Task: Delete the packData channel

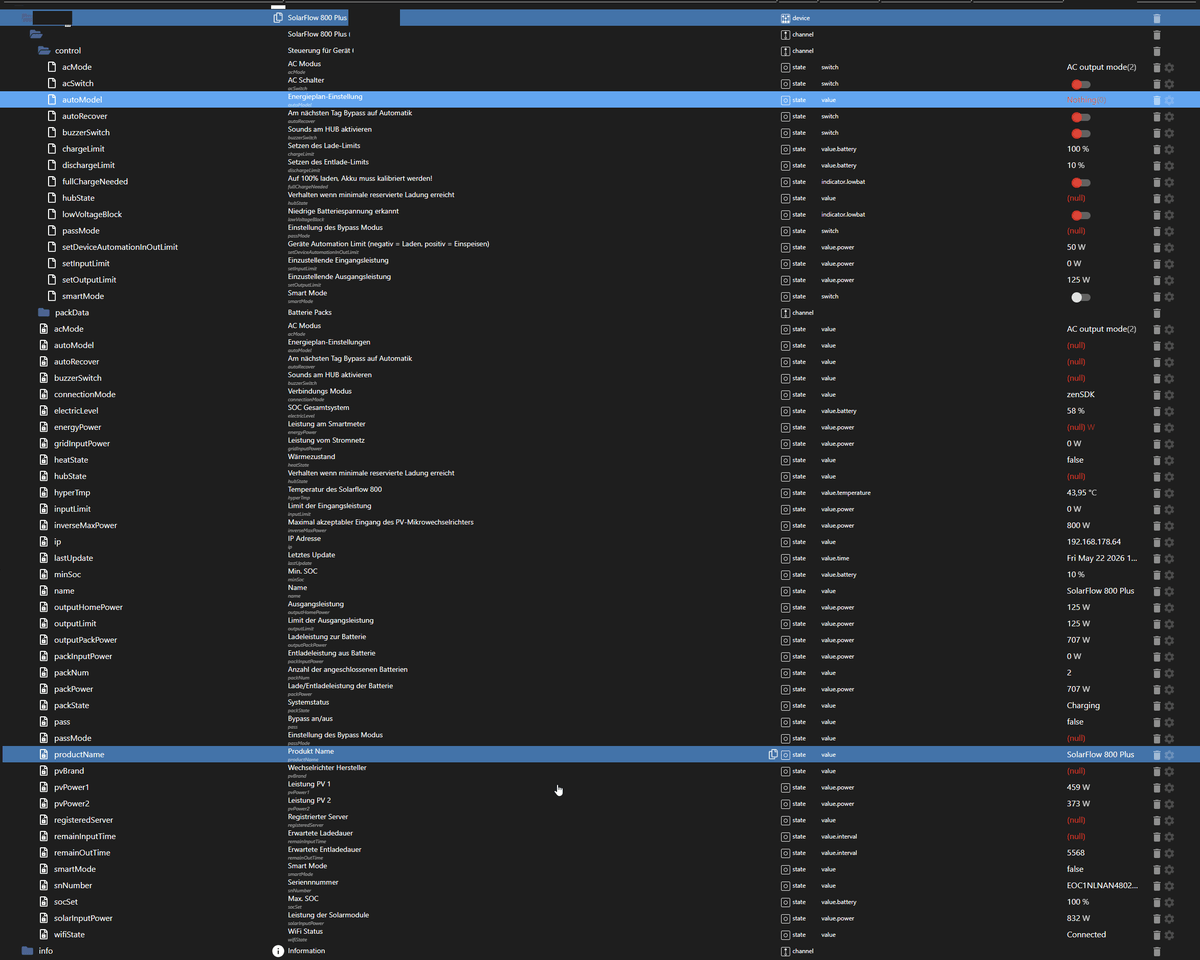Action: 1157,313
